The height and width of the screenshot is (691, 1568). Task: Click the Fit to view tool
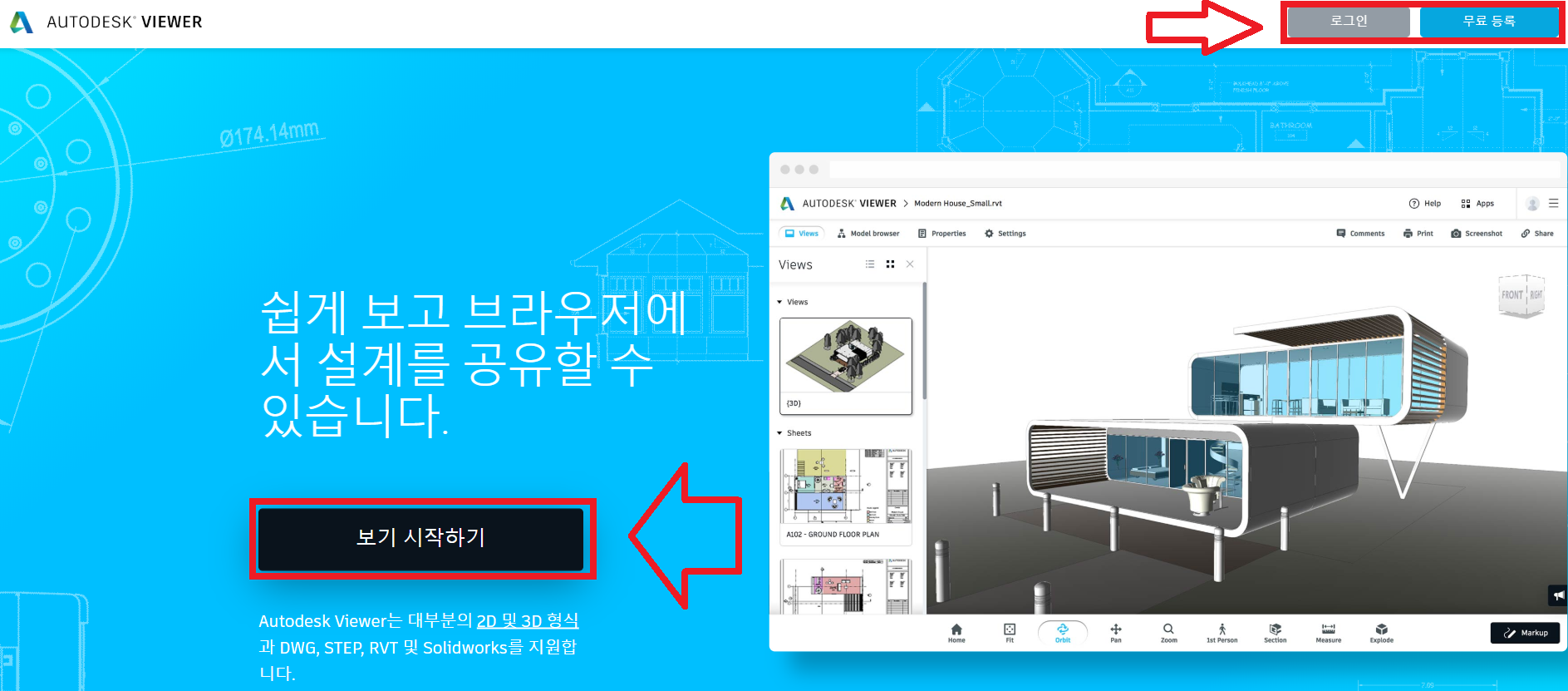pos(1010,633)
